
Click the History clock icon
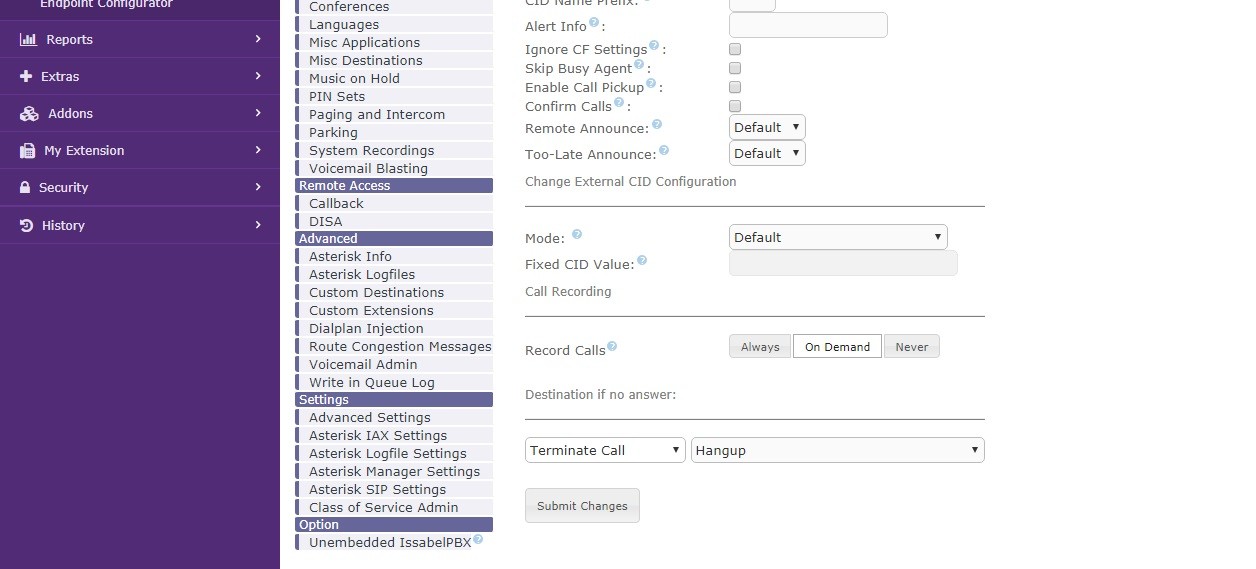tap(27, 225)
